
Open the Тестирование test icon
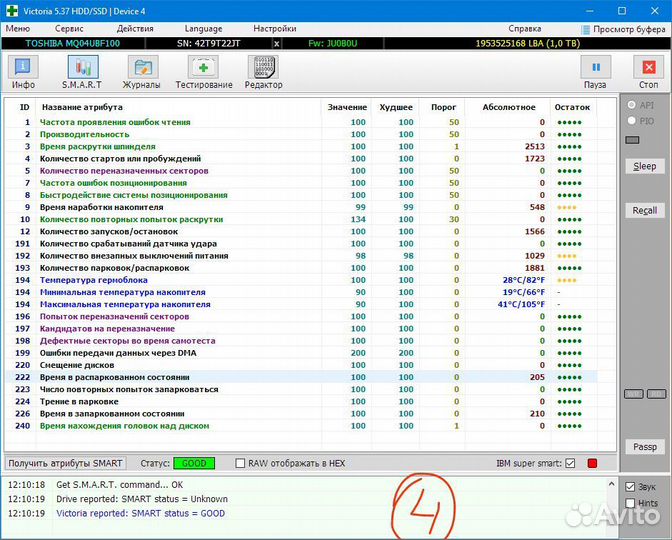click(204, 71)
